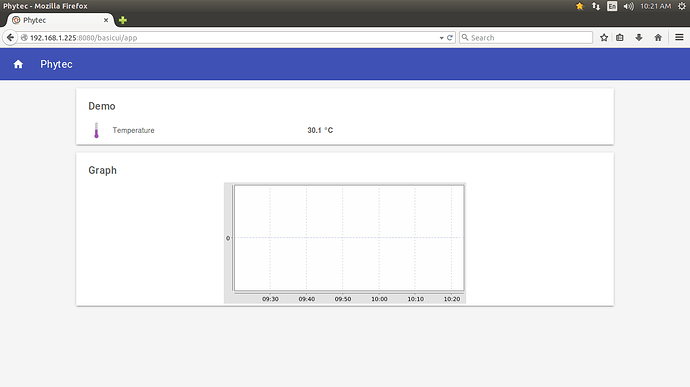Viewport: 690px width, 387px height.
Task: Click the Demo section heading
Action: tap(102, 106)
